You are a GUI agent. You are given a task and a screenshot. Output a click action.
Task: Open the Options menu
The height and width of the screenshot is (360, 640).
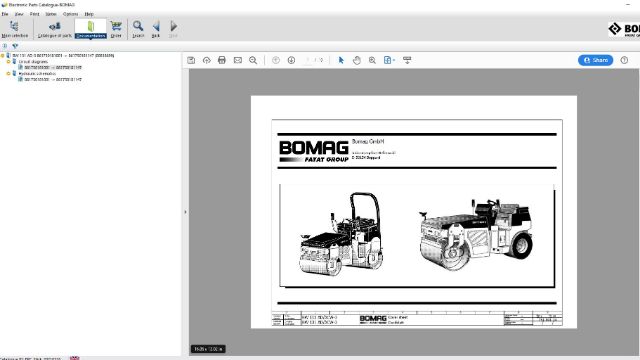[70, 14]
